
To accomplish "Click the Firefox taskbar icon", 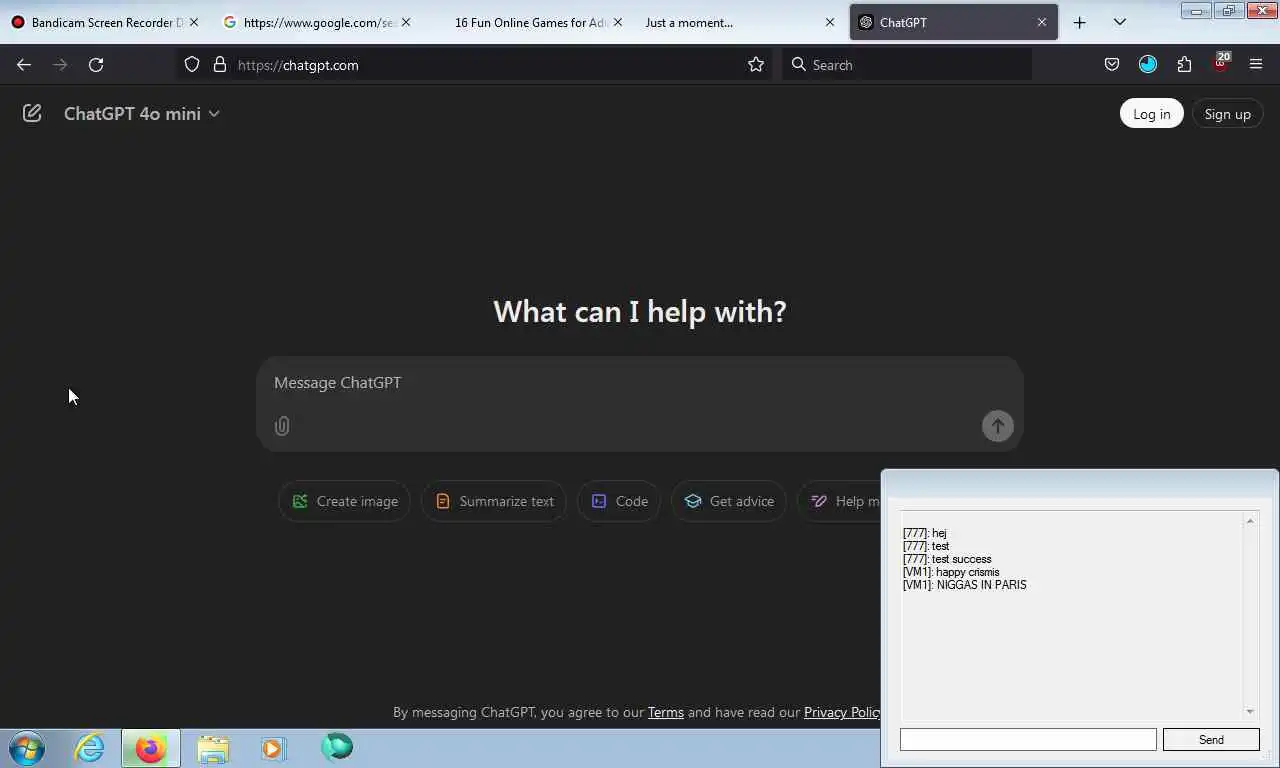I will pos(151,748).
